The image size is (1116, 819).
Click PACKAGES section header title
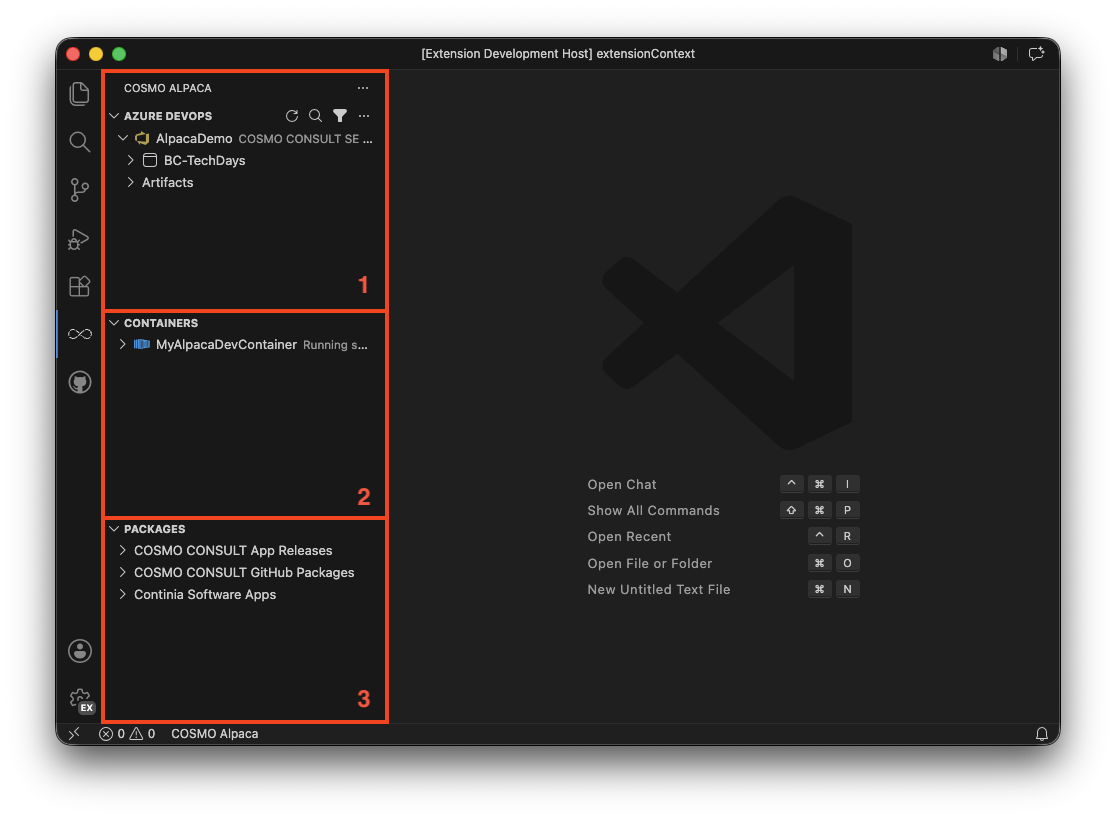(154, 529)
